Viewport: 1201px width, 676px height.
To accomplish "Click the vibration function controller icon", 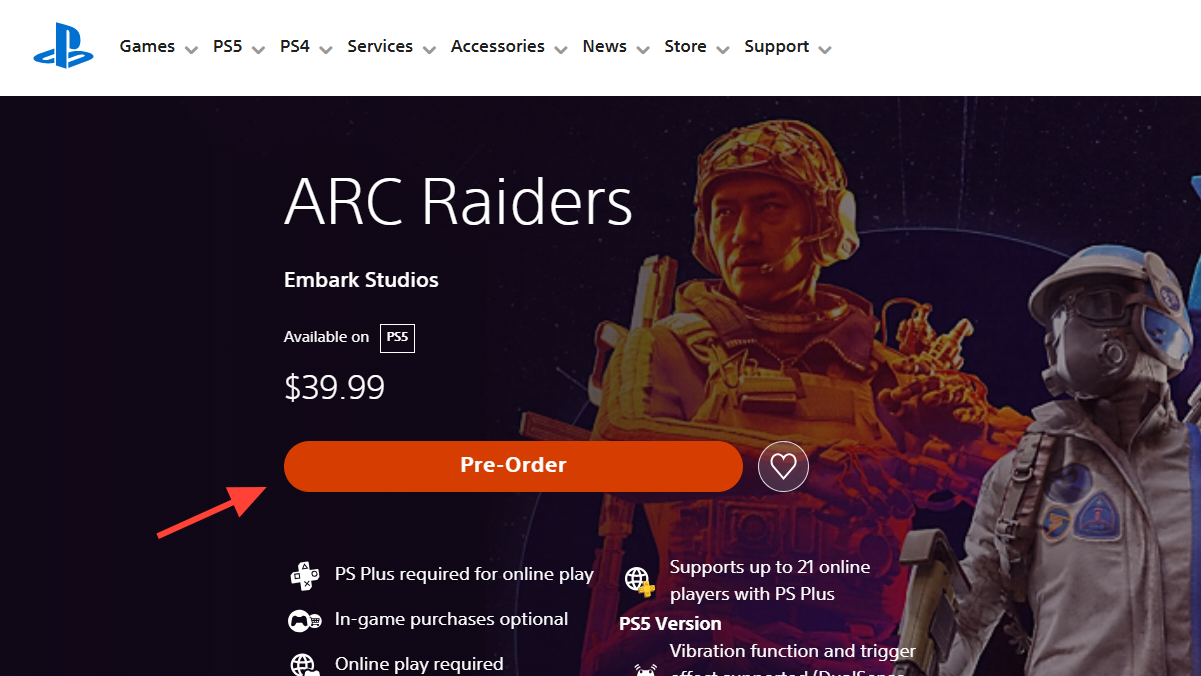I will [645, 669].
